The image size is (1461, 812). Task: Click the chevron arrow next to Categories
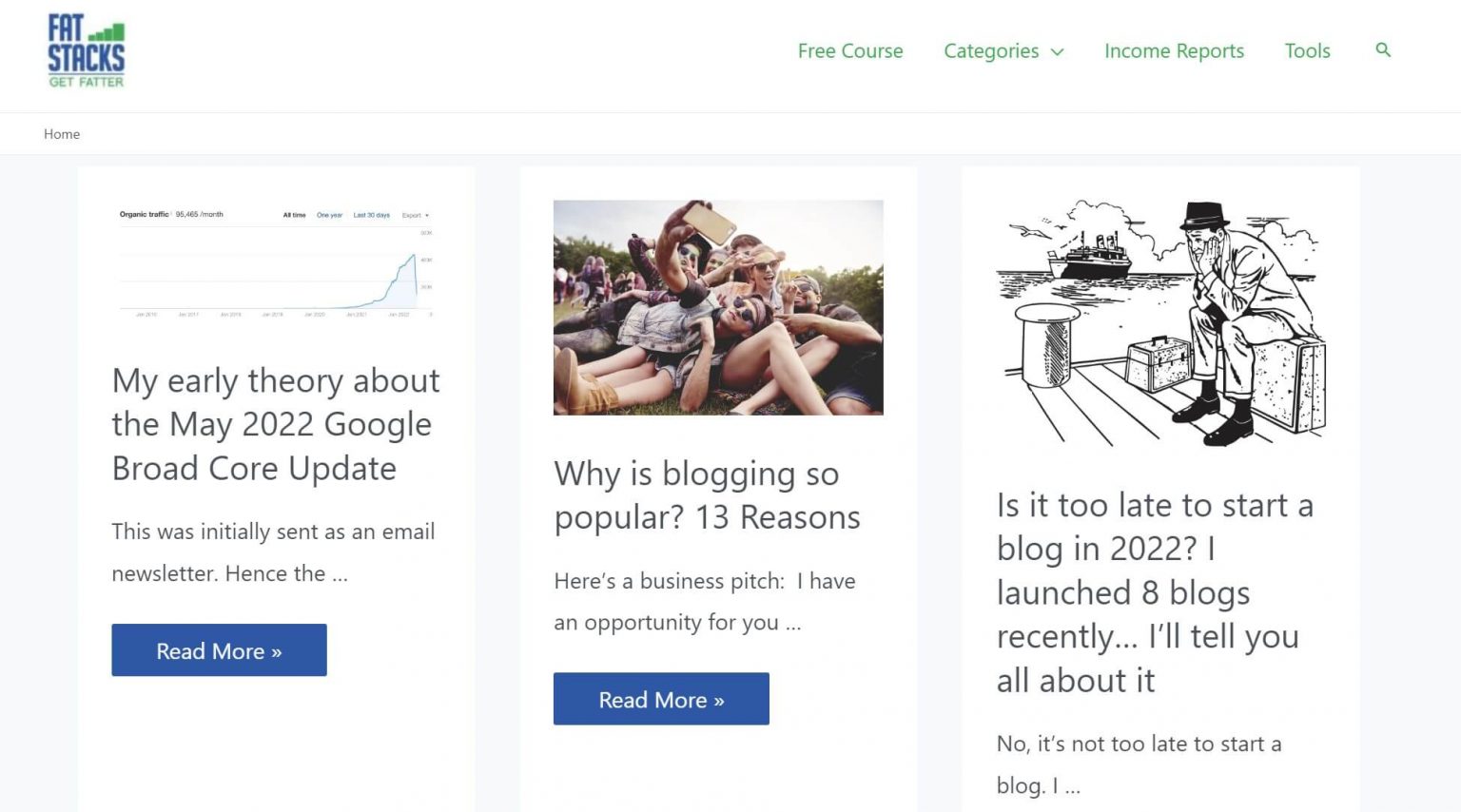pyautogui.click(x=1057, y=53)
